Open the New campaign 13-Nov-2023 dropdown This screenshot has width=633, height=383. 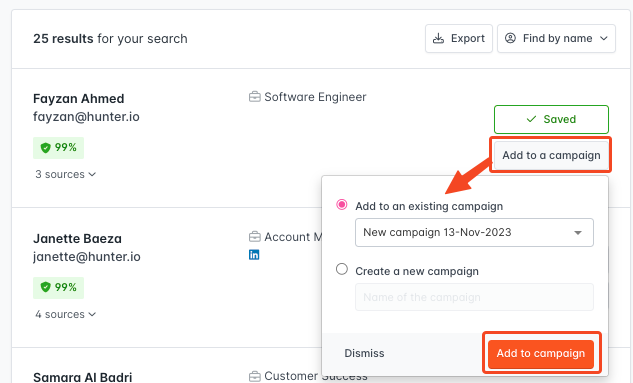tap(474, 232)
